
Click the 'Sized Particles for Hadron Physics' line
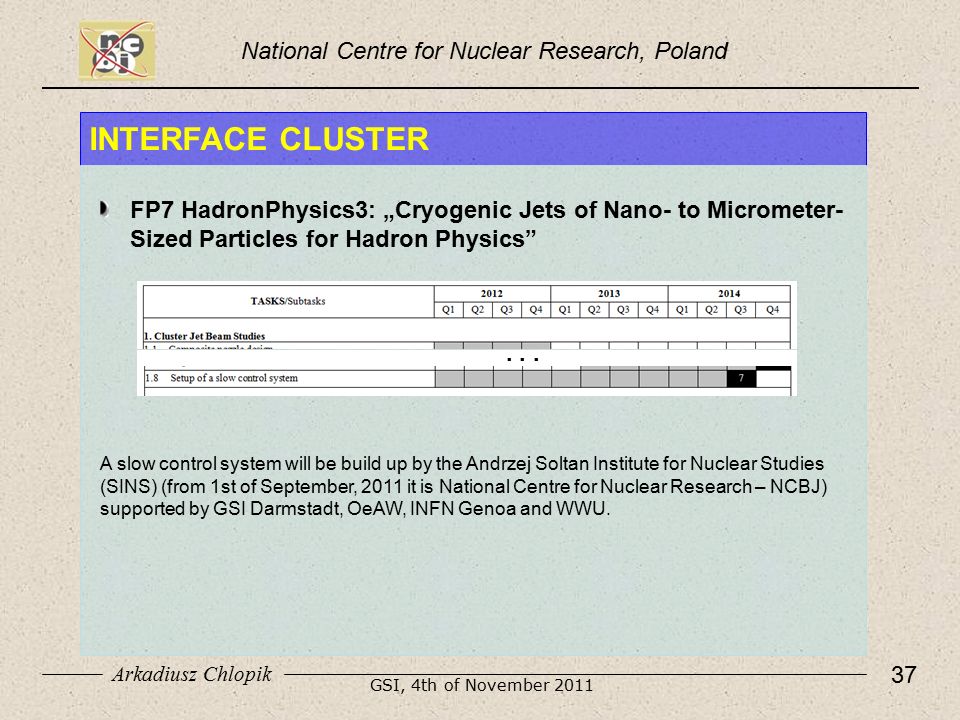click(x=333, y=239)
